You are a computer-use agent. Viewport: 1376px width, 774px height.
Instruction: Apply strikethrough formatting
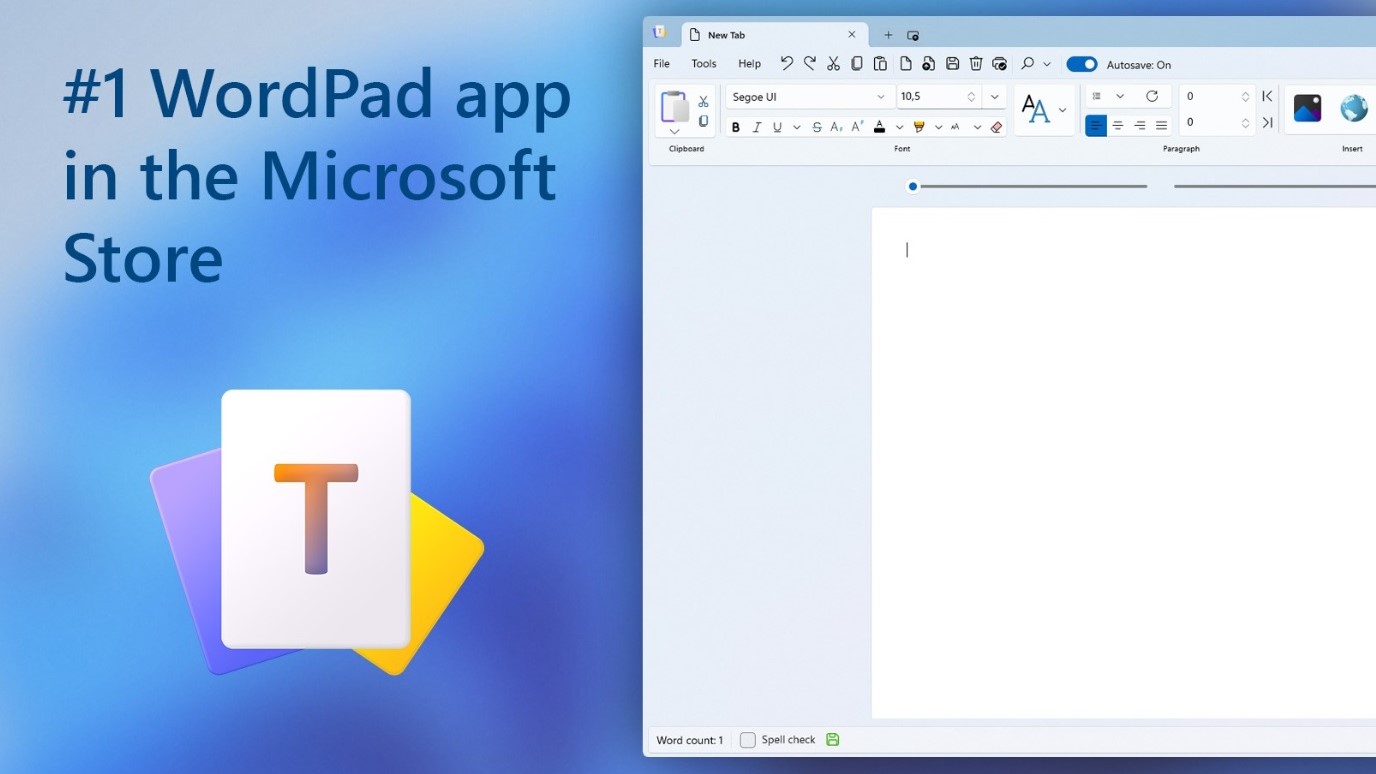[x=817, y=127]
